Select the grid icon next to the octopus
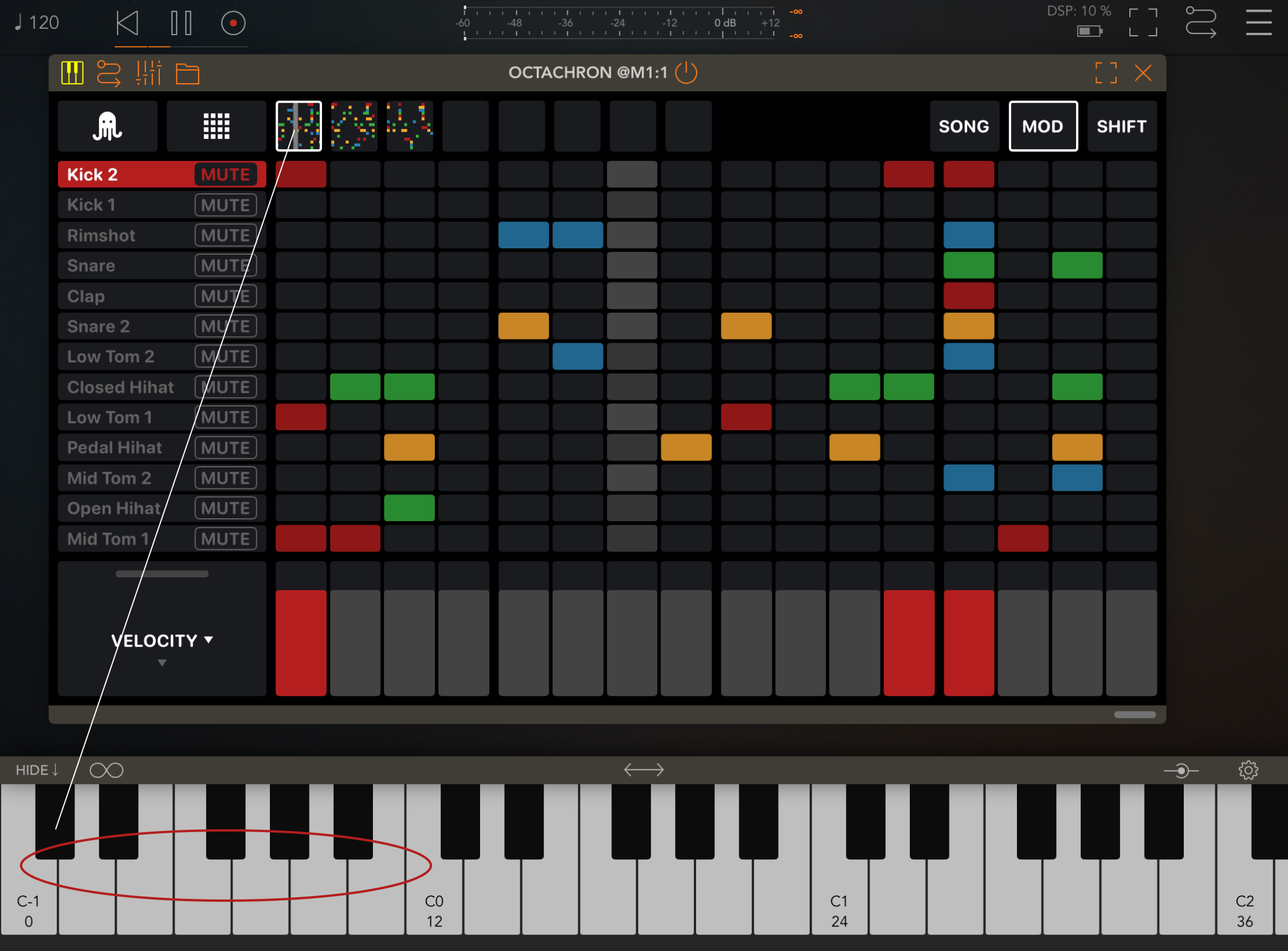This screenshot has width=1288, height=951. tap(216, 126)
